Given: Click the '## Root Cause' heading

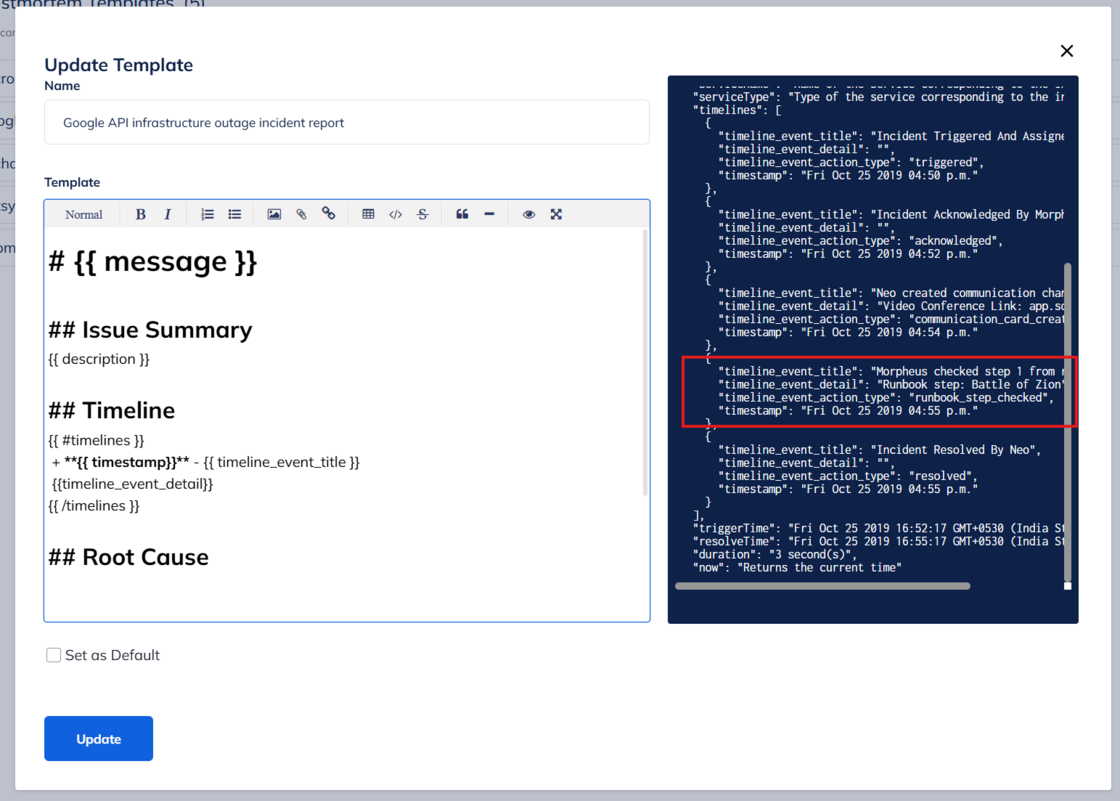Looking at the screenshot, I should 129,557.
